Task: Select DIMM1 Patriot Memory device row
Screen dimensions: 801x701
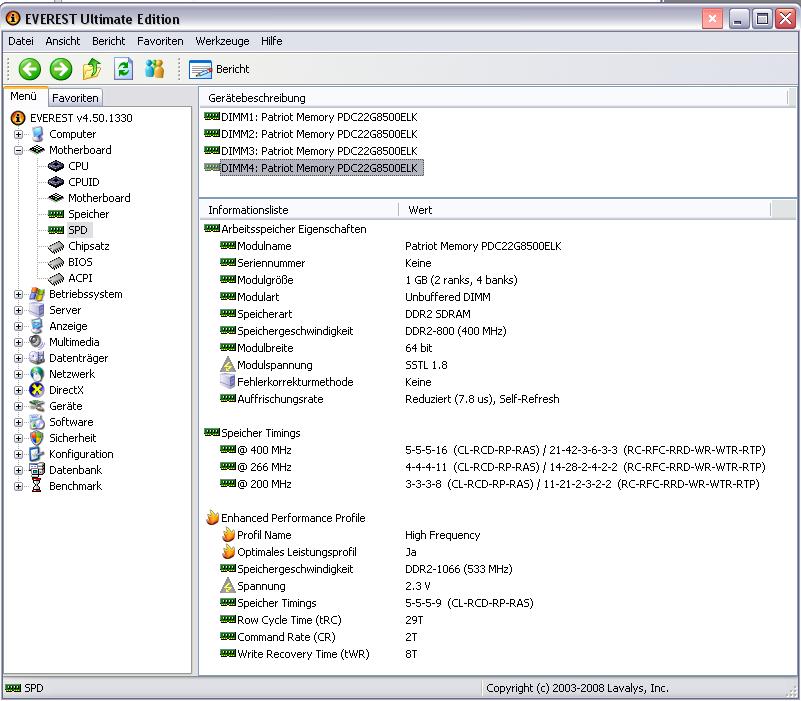Action: 319,117
